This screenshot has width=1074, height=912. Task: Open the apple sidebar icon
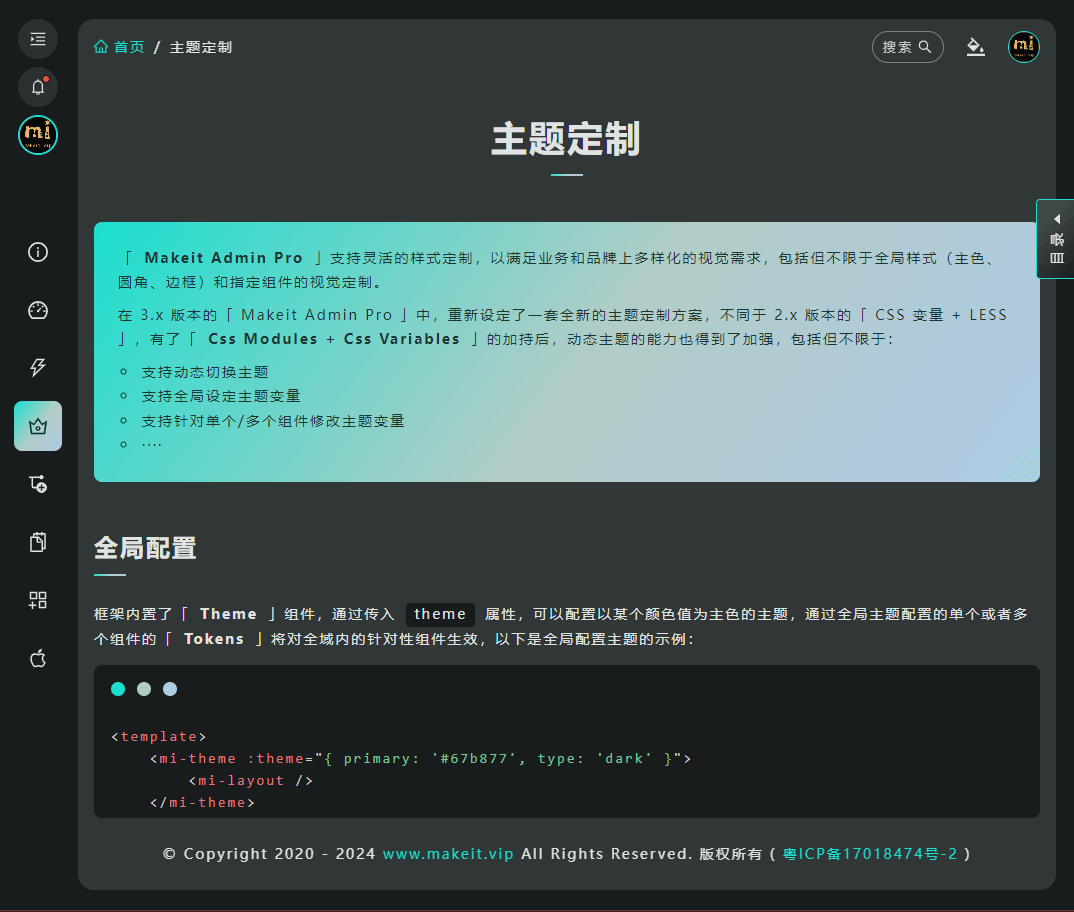pos(38,658)
